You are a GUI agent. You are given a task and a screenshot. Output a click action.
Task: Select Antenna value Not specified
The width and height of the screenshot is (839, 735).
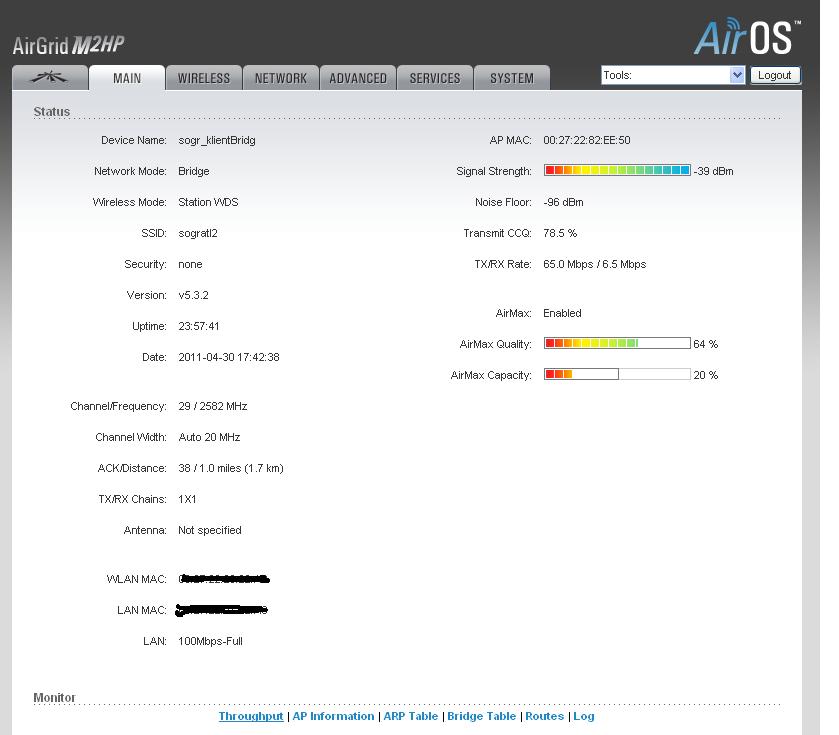(x=210, y=531)
